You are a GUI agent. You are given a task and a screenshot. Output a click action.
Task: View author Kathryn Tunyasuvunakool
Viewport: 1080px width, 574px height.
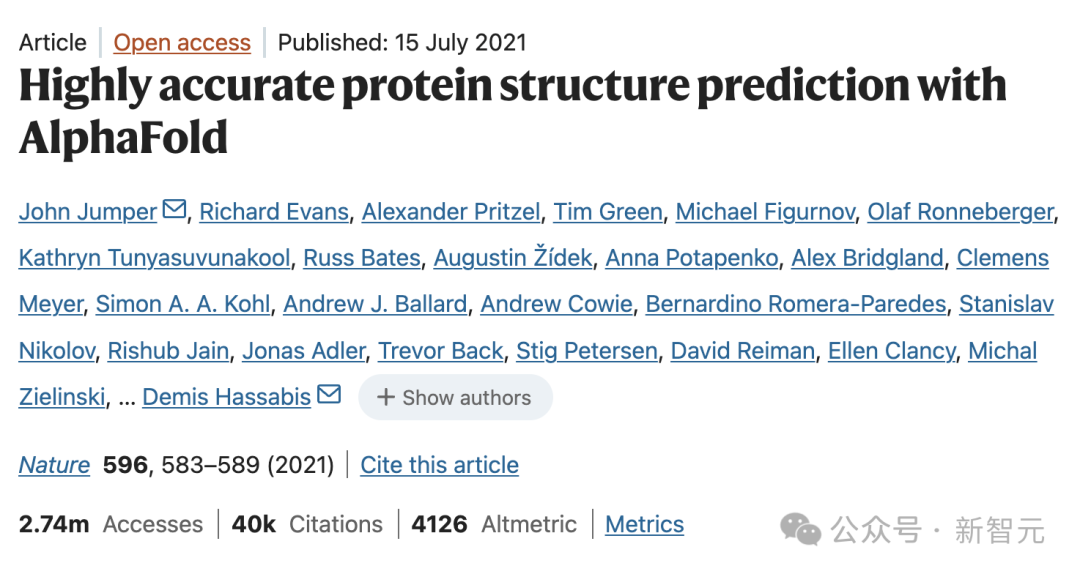click(154, 258)
